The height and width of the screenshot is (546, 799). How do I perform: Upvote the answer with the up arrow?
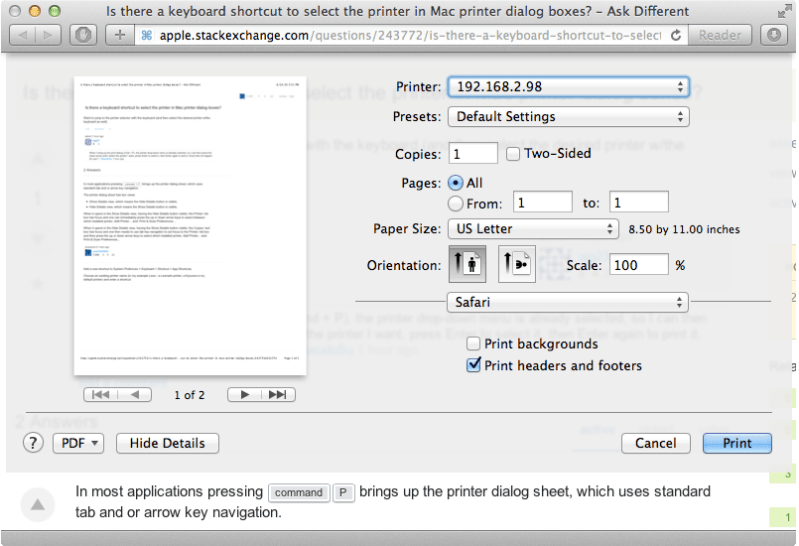point(38,505)
